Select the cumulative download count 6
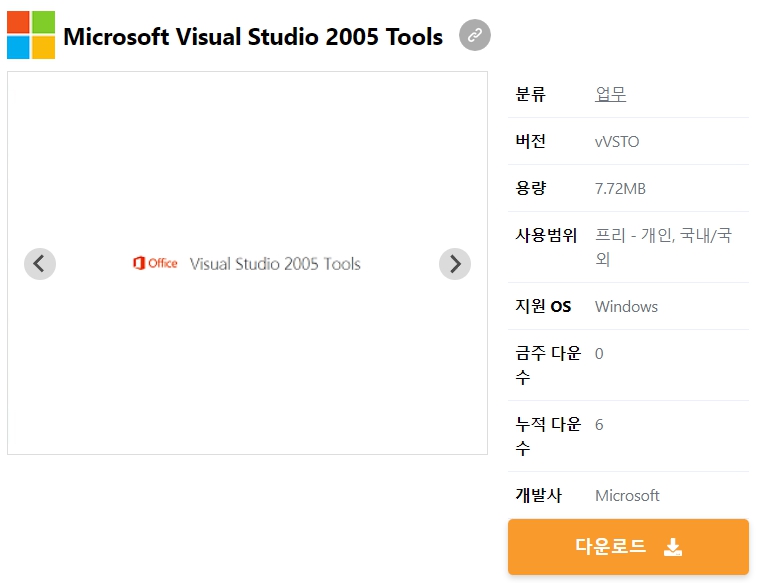 point(599,425)
